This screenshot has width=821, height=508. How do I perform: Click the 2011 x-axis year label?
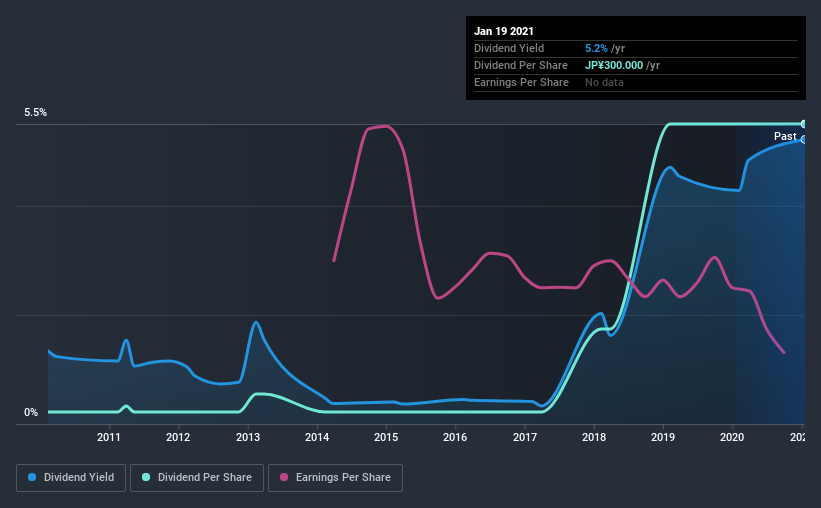tap(109, 437)
